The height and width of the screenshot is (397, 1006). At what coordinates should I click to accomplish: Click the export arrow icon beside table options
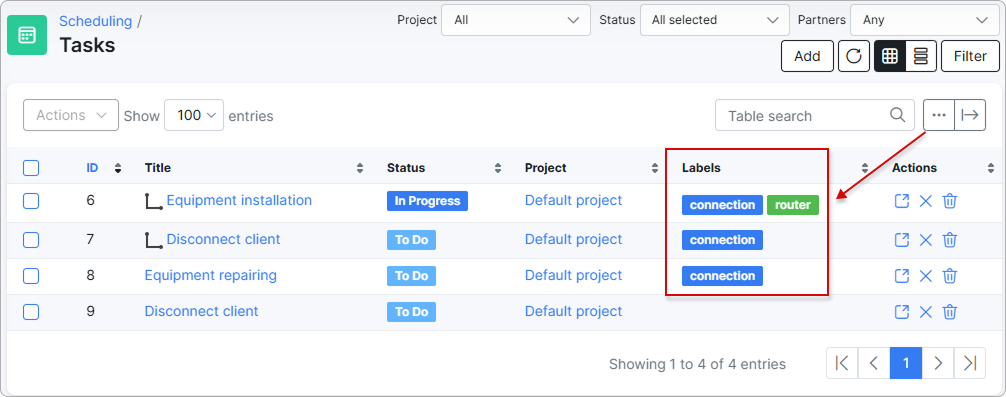970,115
